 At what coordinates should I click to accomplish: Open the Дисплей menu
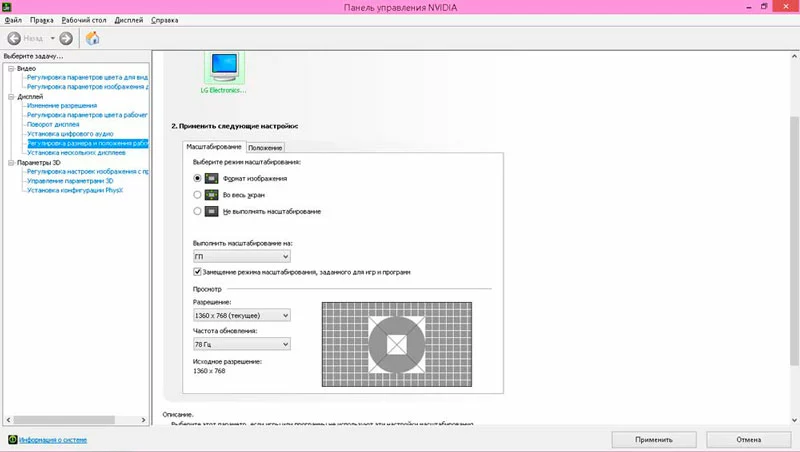pos(129,20)
